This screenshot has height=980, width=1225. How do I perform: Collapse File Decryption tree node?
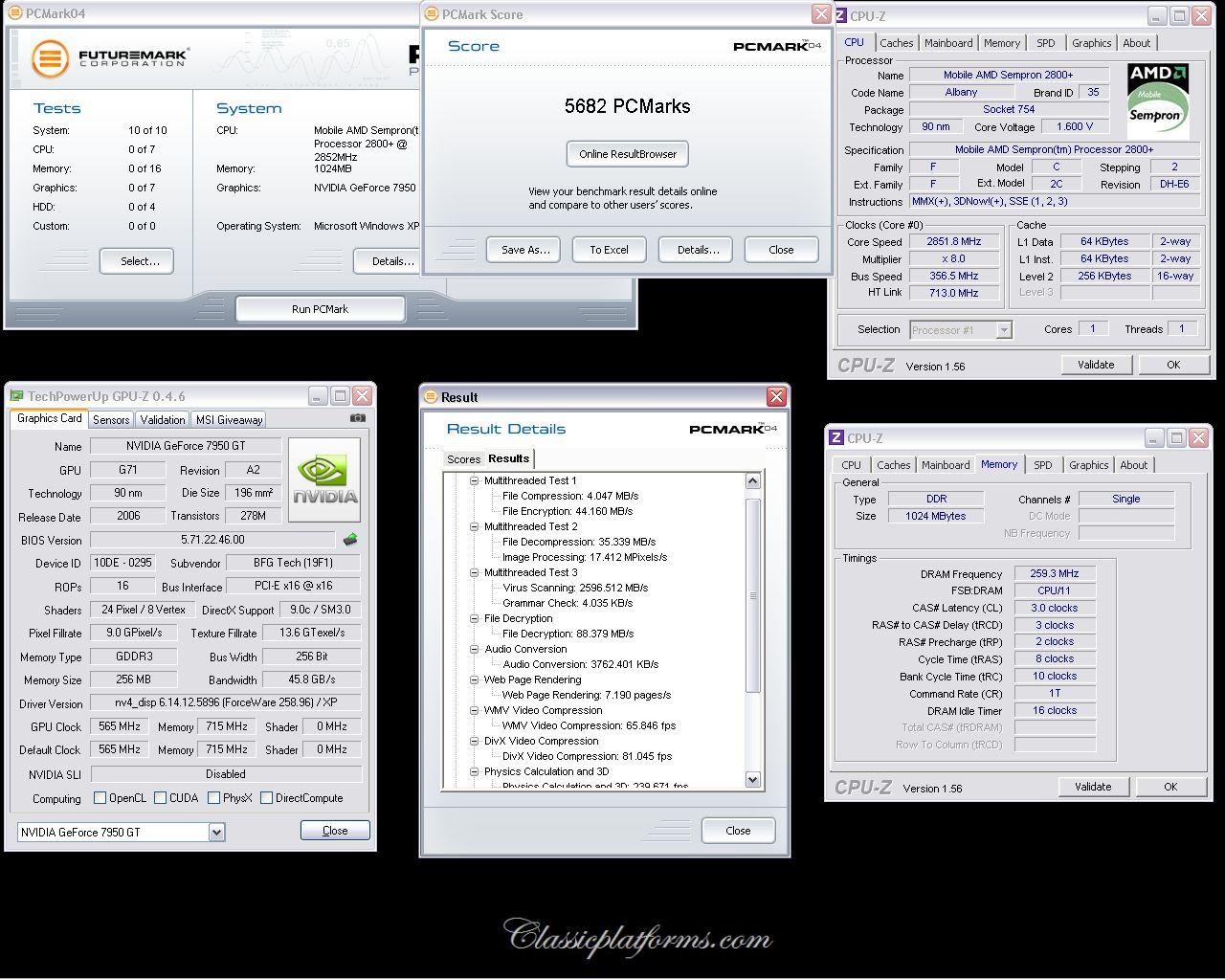coord(474,618)
